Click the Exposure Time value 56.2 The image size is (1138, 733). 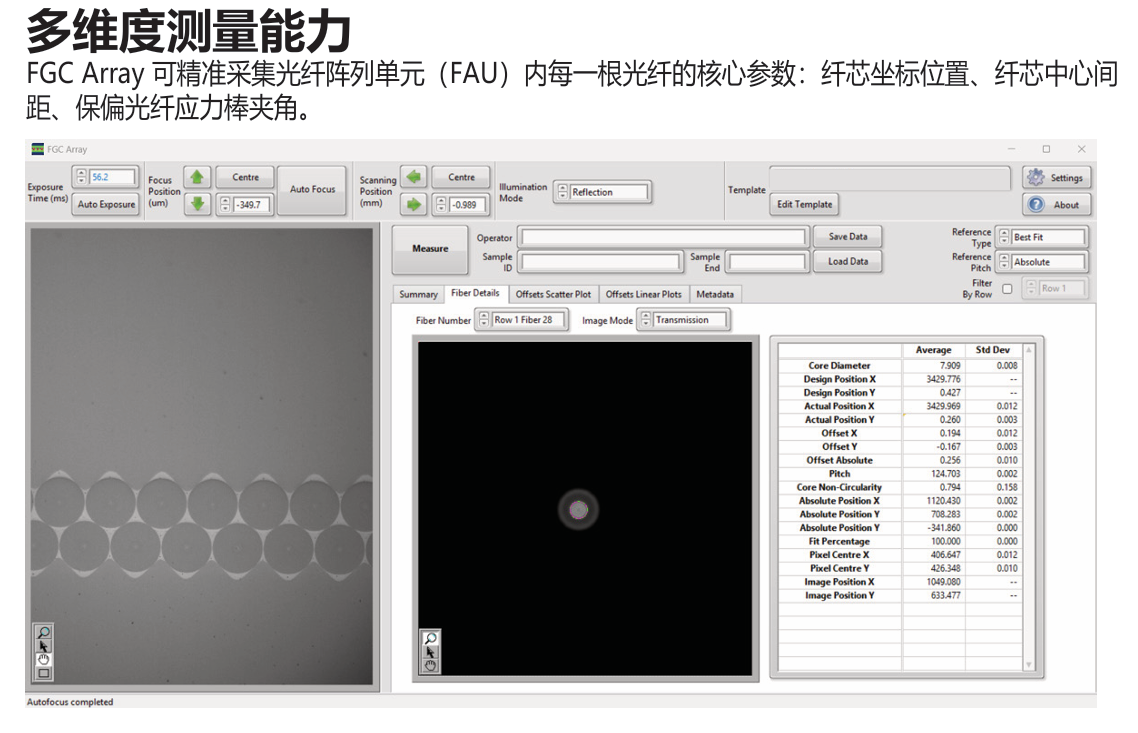pos(112,176)
